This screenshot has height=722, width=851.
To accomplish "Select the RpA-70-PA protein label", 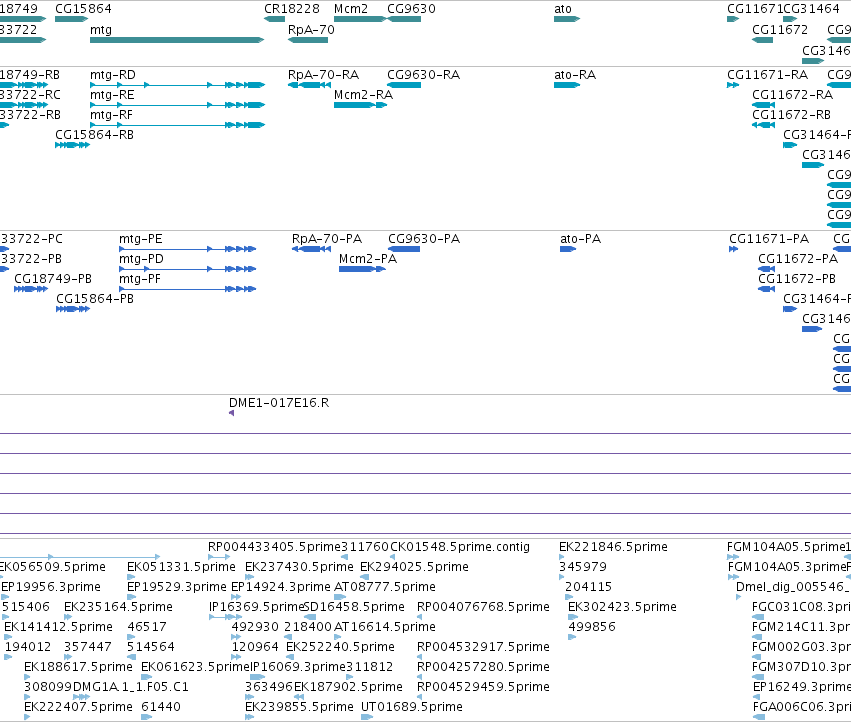I will click(327, 239).
